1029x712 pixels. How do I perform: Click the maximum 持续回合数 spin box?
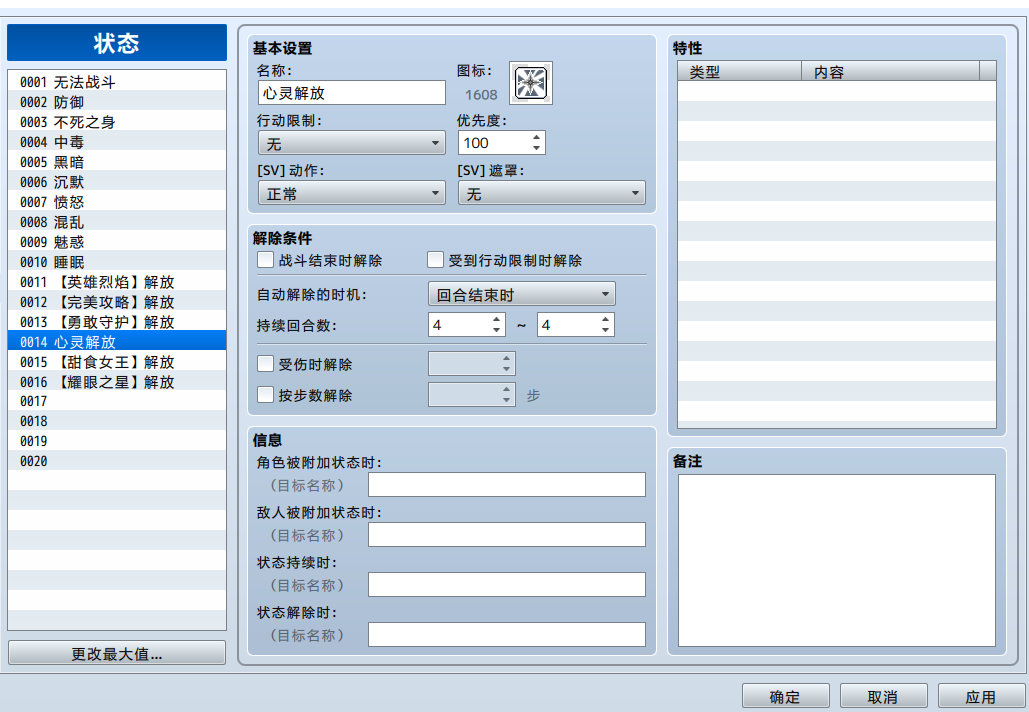576,324
